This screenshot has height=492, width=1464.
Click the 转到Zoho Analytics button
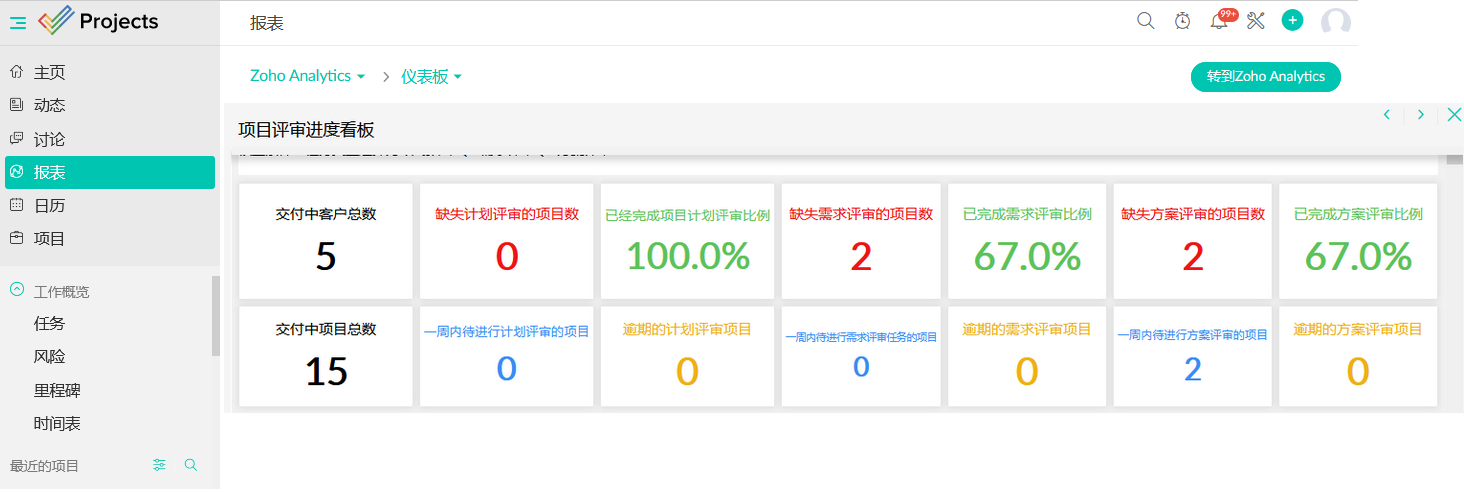pyautogui.click(x=1265, y=77)
